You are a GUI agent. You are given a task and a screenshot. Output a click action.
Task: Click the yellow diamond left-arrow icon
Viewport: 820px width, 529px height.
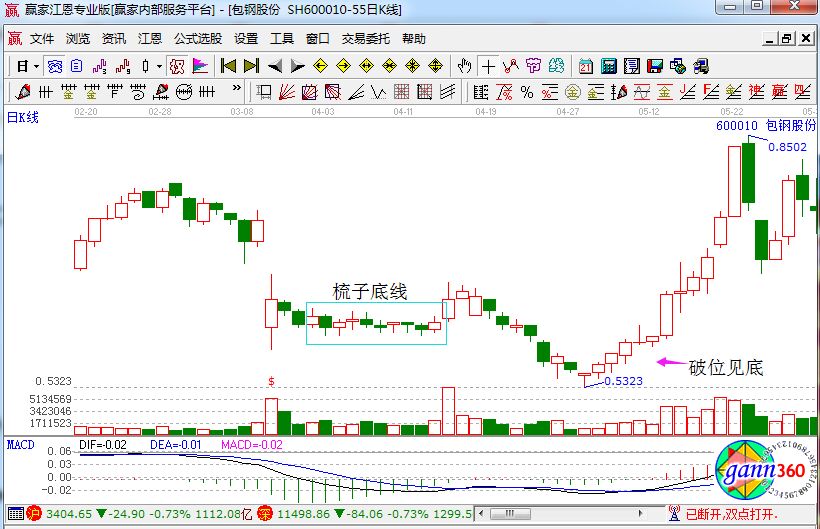tap(320, 66)
